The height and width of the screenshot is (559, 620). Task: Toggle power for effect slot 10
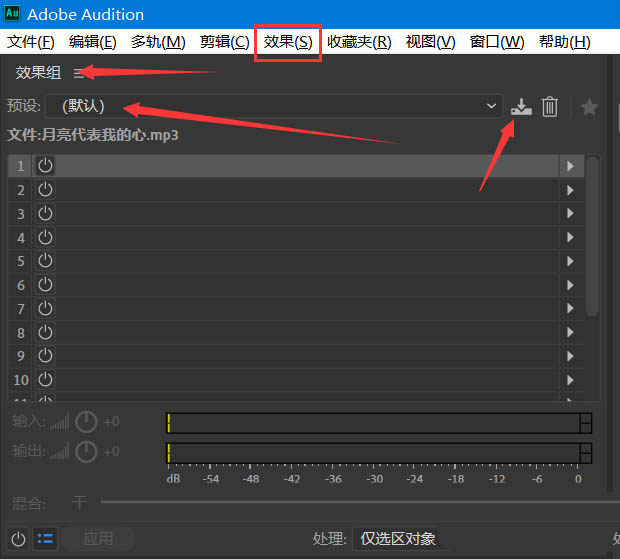45,380
